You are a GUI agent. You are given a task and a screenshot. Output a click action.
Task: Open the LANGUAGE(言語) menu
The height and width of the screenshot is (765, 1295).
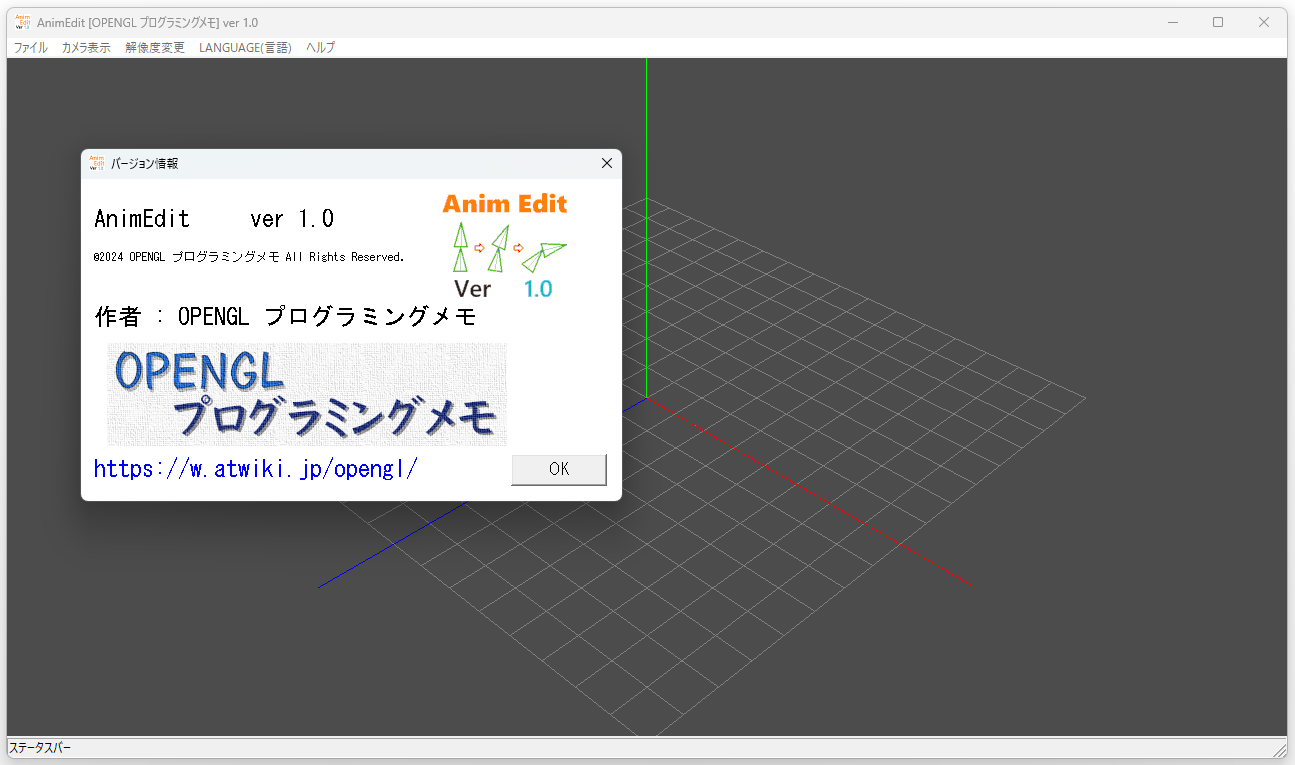pos(244,47)
